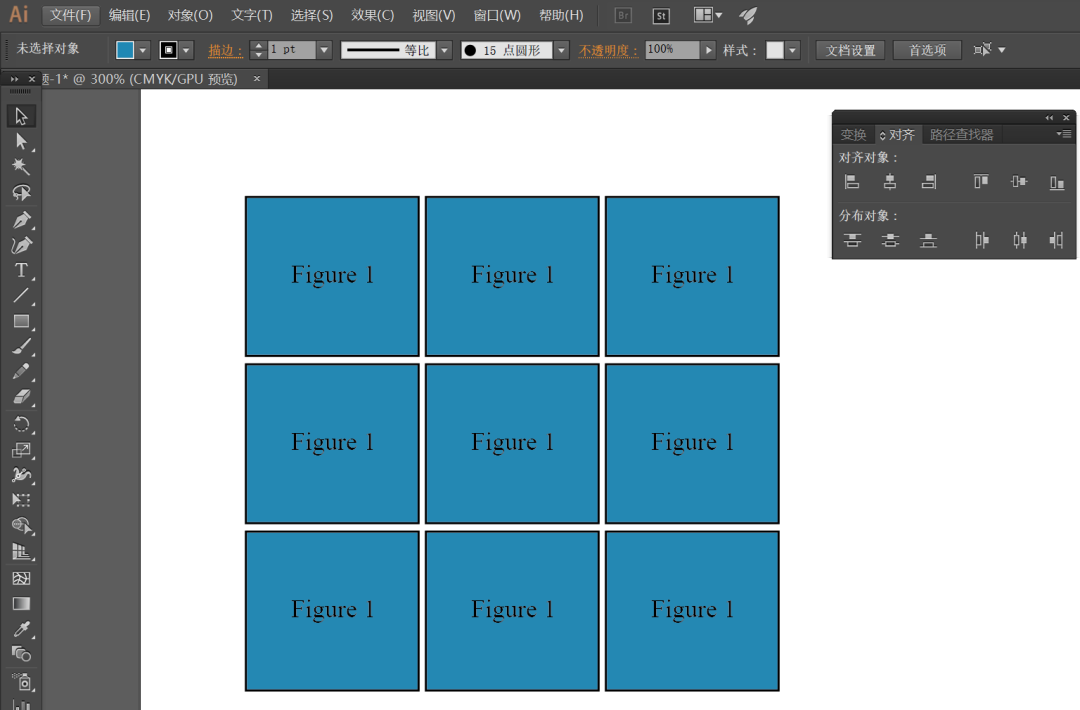Select the Rectangle tool
1080x710 pixels.
pos(21,321)
